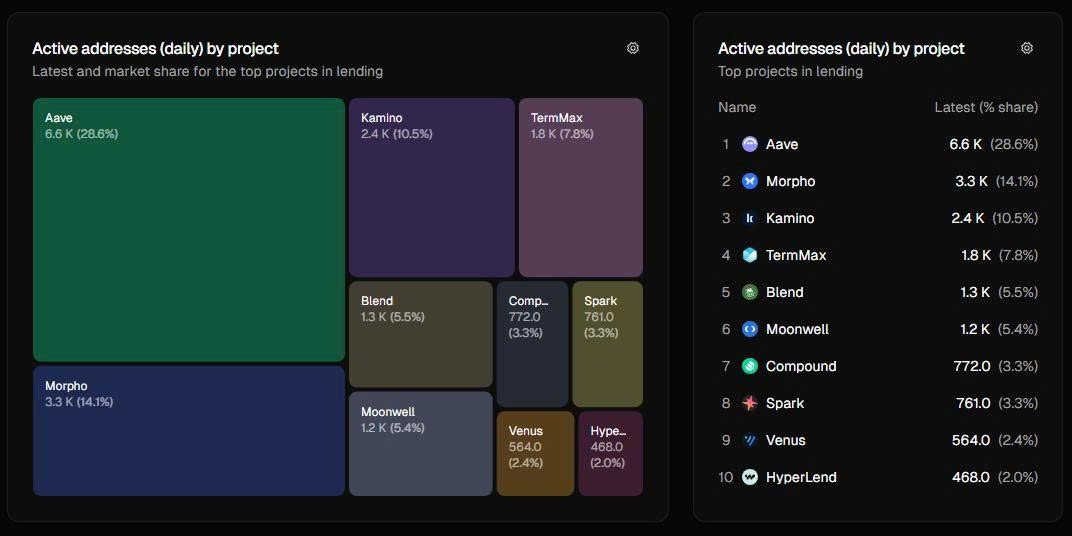Select the blue Morpho treemap tile
The image size is (1072, 536).
(x=189, y=431)
